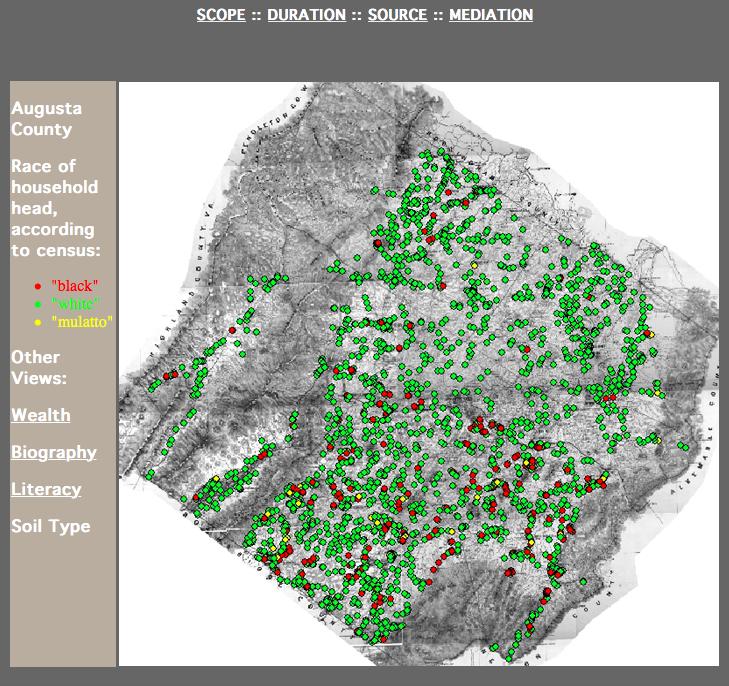Open the SOURCE link in top navigation
Viewport: 729px width, 686px height.
pyautogui.click(x=398, y=15)
